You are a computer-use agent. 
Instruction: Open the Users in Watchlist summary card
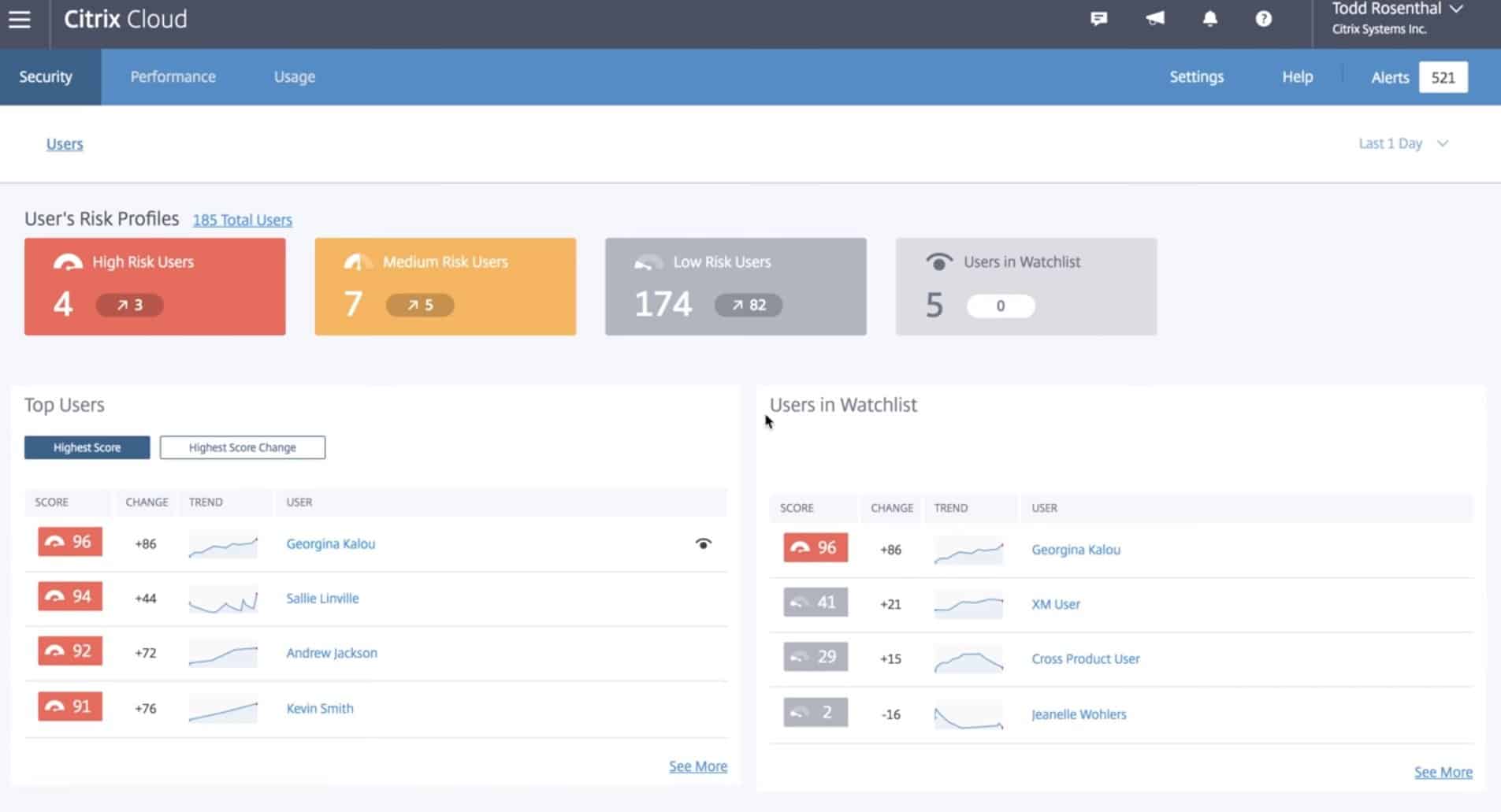[1026, 287]
